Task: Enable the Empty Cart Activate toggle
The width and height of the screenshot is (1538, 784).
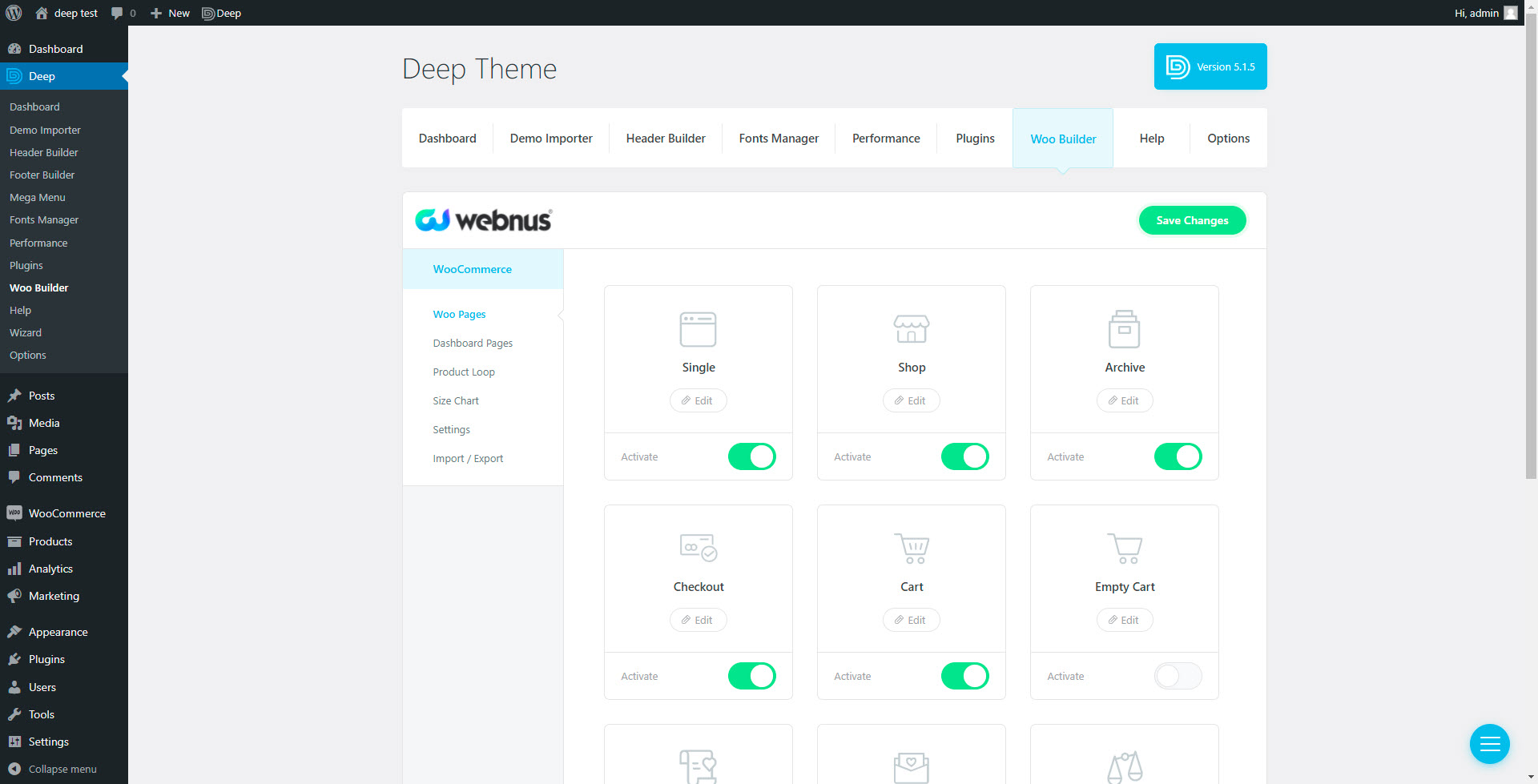Action: 1178,676
